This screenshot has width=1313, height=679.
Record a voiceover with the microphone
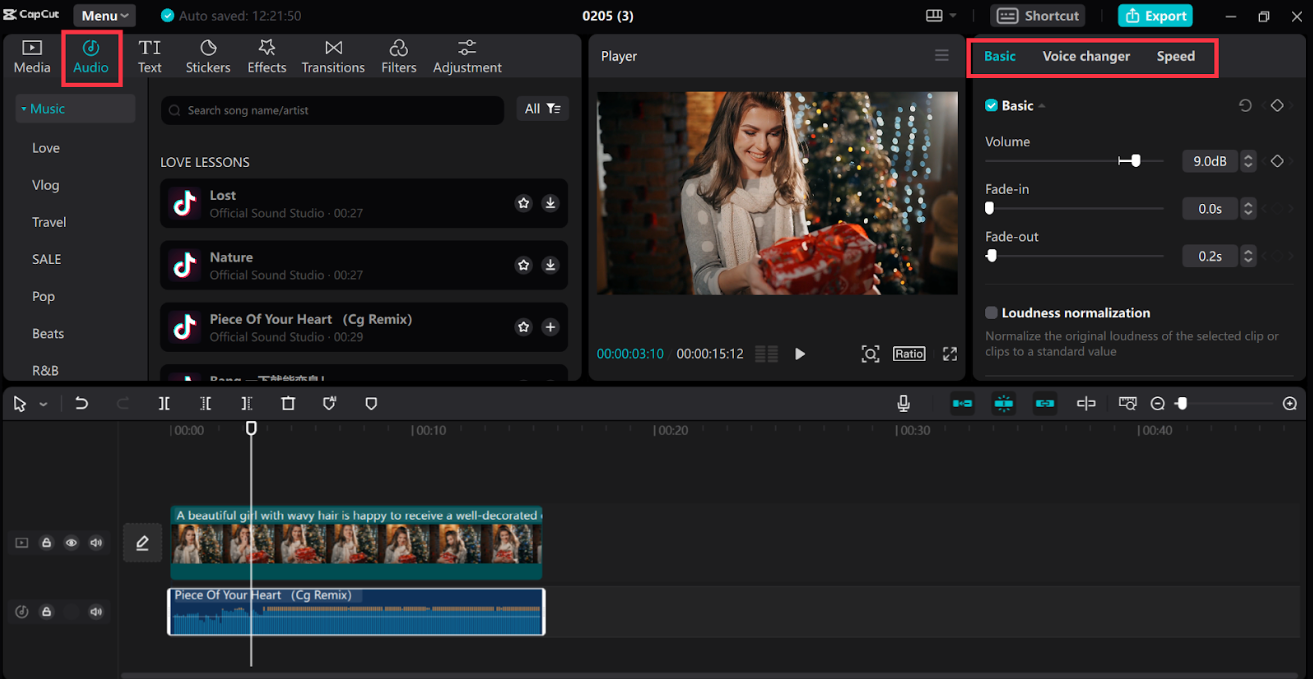click(x=904, y=403)
